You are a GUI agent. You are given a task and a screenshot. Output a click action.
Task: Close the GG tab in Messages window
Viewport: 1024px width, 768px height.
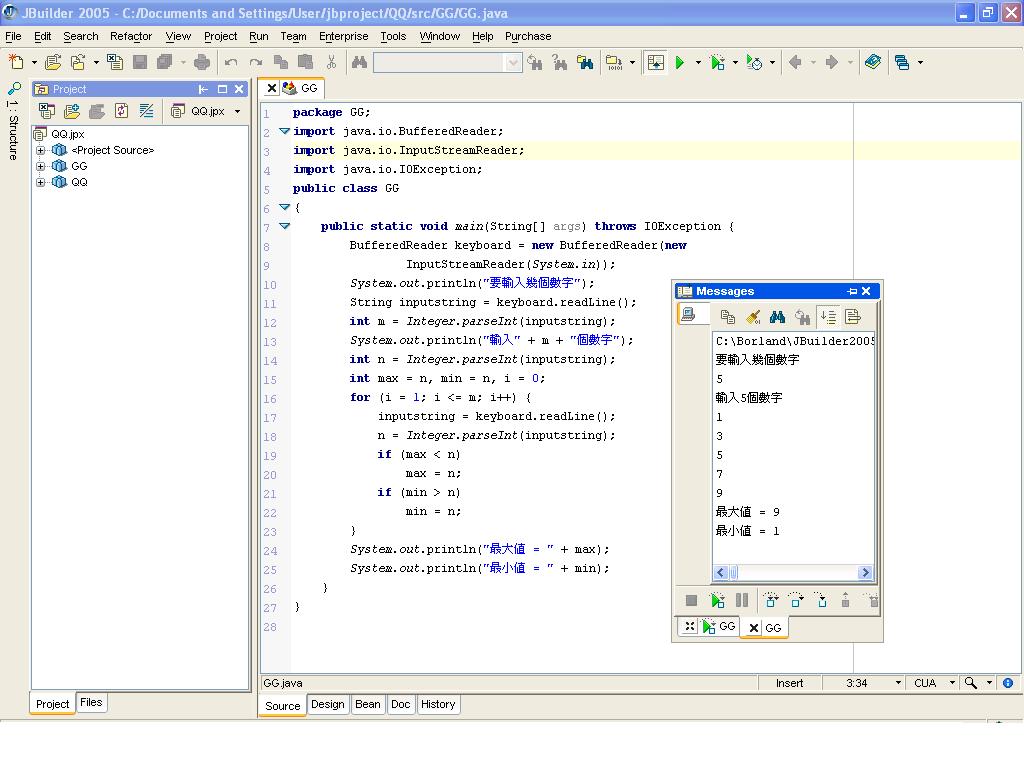pyautogui.click(x=754, y=628)
